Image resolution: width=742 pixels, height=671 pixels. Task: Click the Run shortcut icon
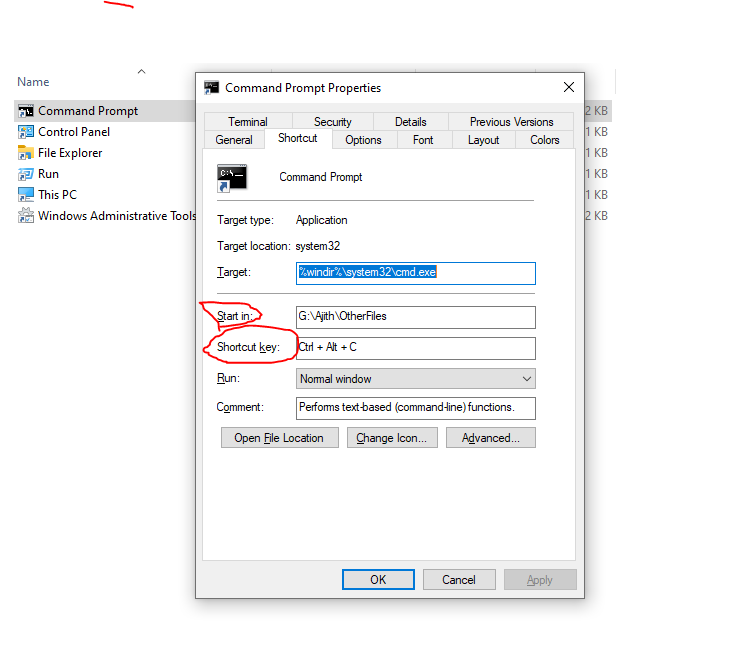pos(26,174)
